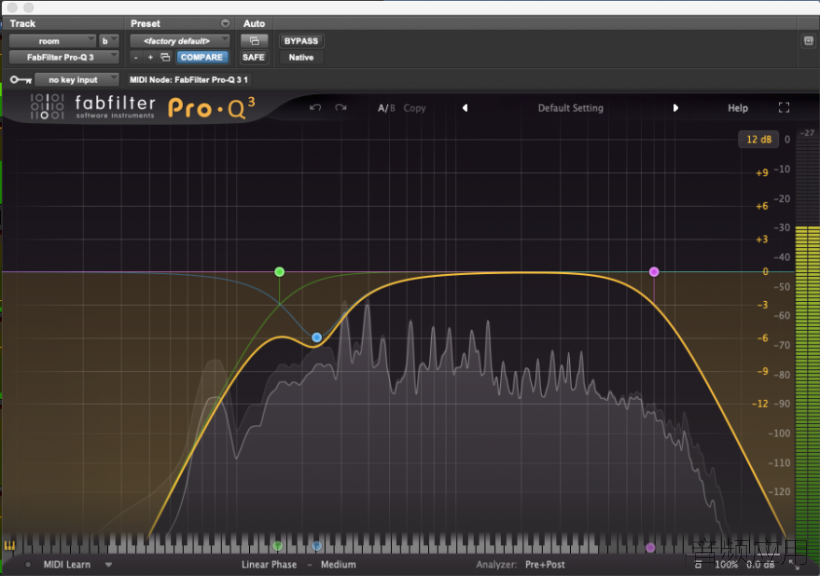Toggle the piano keyboard display icon
Viewport: 820px width, 576px height.
point(9,546)
